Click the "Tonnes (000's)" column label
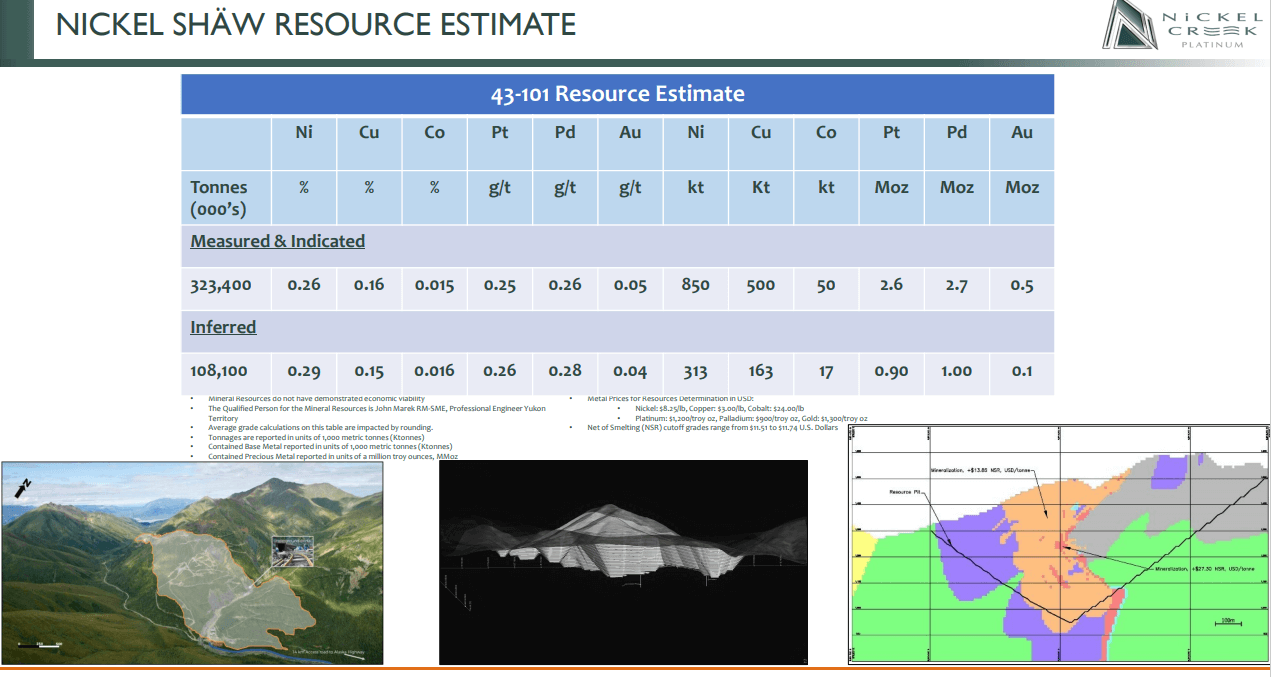 219,198
